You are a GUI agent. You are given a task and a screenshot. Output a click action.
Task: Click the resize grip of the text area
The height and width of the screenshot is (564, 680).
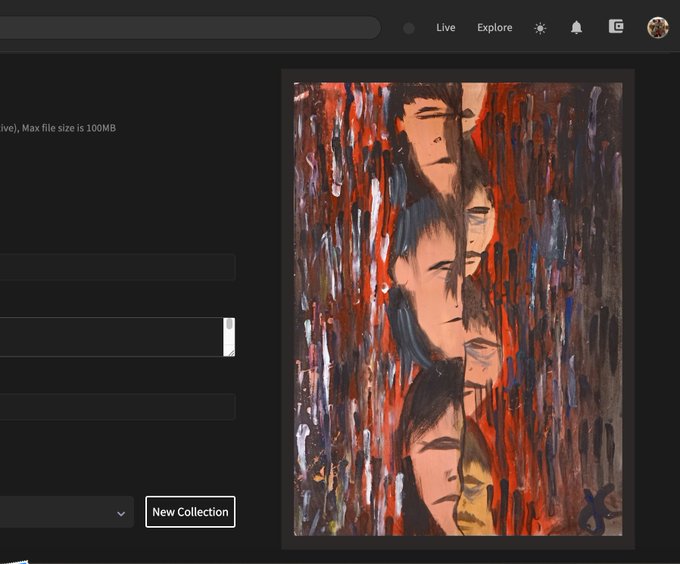pyautogui.click(x=231, y=352)
